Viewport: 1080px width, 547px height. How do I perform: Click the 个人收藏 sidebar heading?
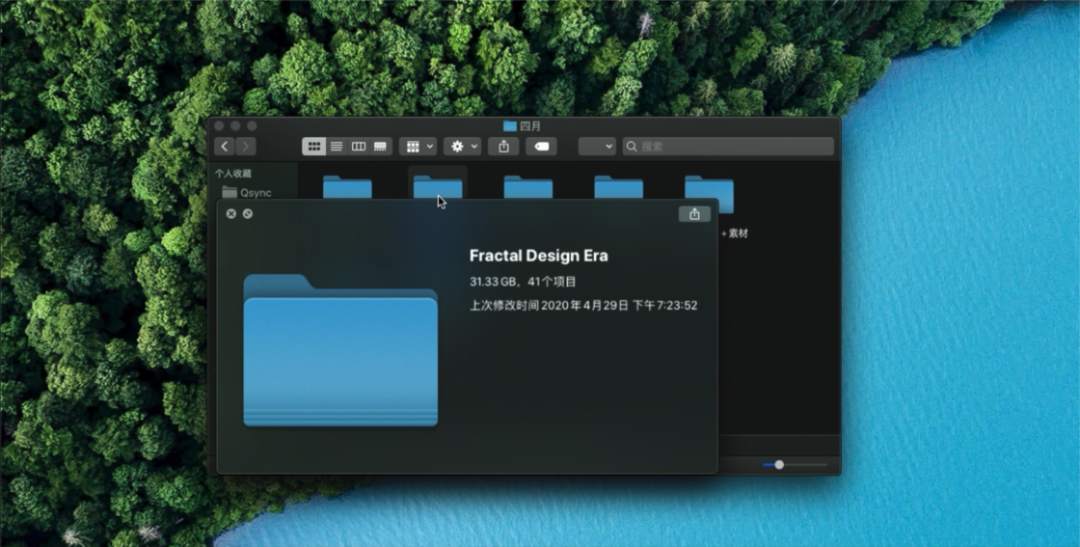pyautogui.click(x=233, y=174)
